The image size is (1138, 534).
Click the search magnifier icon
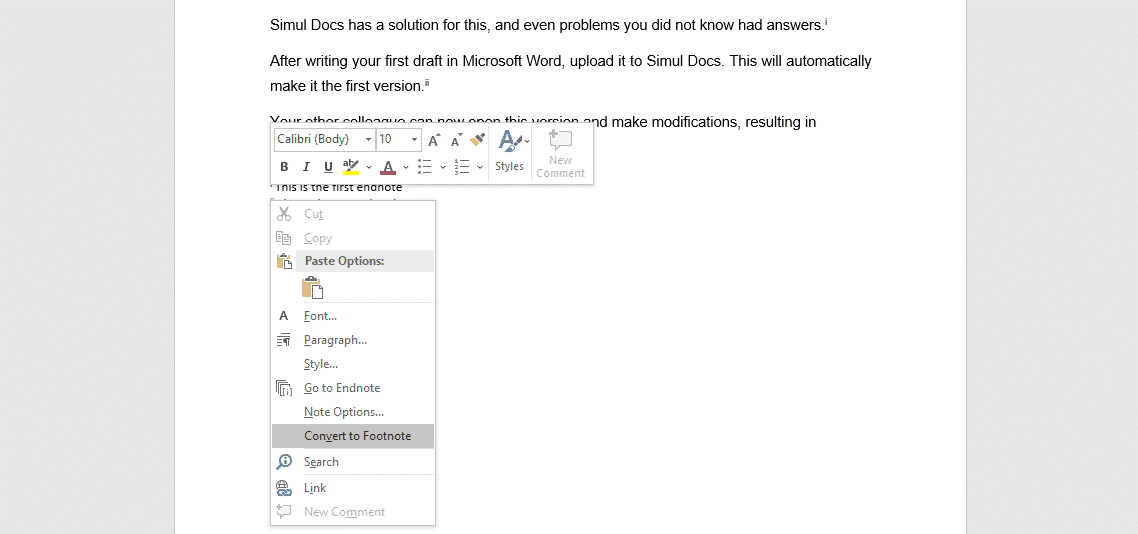(284, 462)
